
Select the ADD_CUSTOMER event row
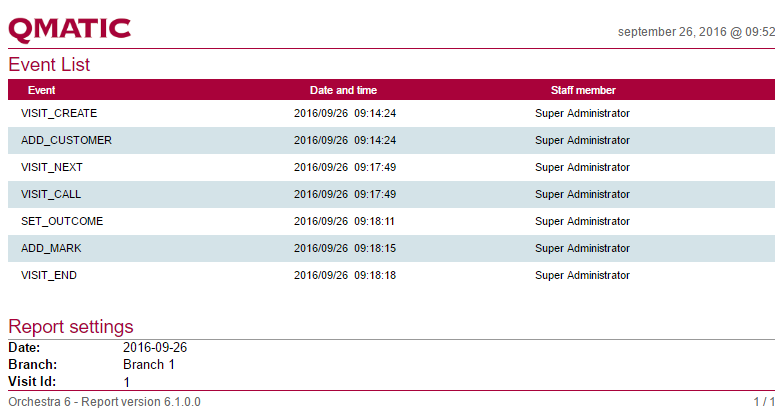tap(66, 140)
